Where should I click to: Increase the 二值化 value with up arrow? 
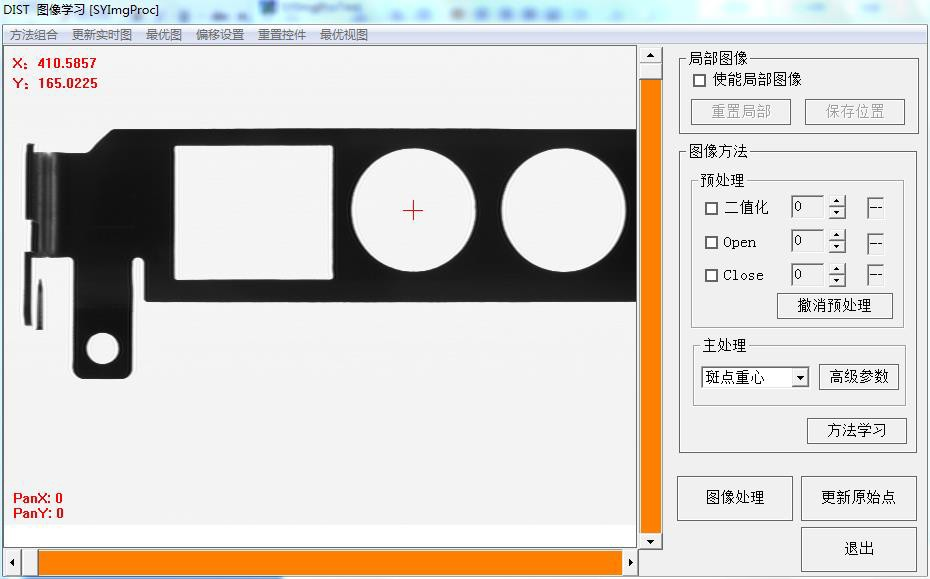[x=837, y=202]
